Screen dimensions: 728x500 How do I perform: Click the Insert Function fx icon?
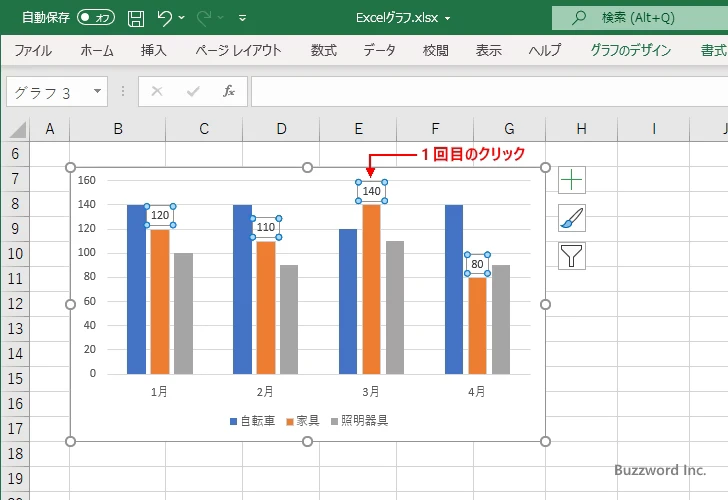pyautogui.click(x=228, y=91)
